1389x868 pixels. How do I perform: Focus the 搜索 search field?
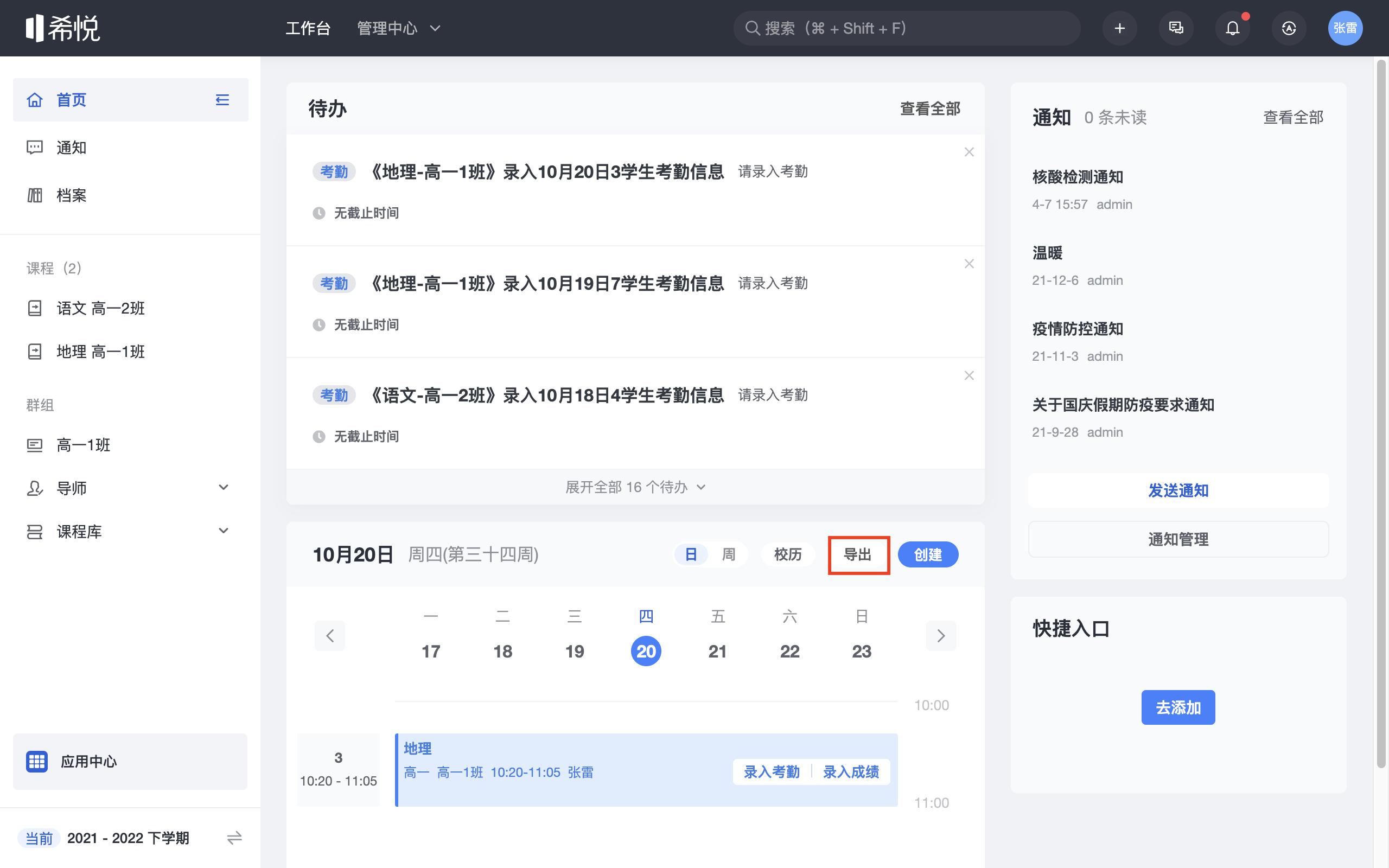[906, 28]
